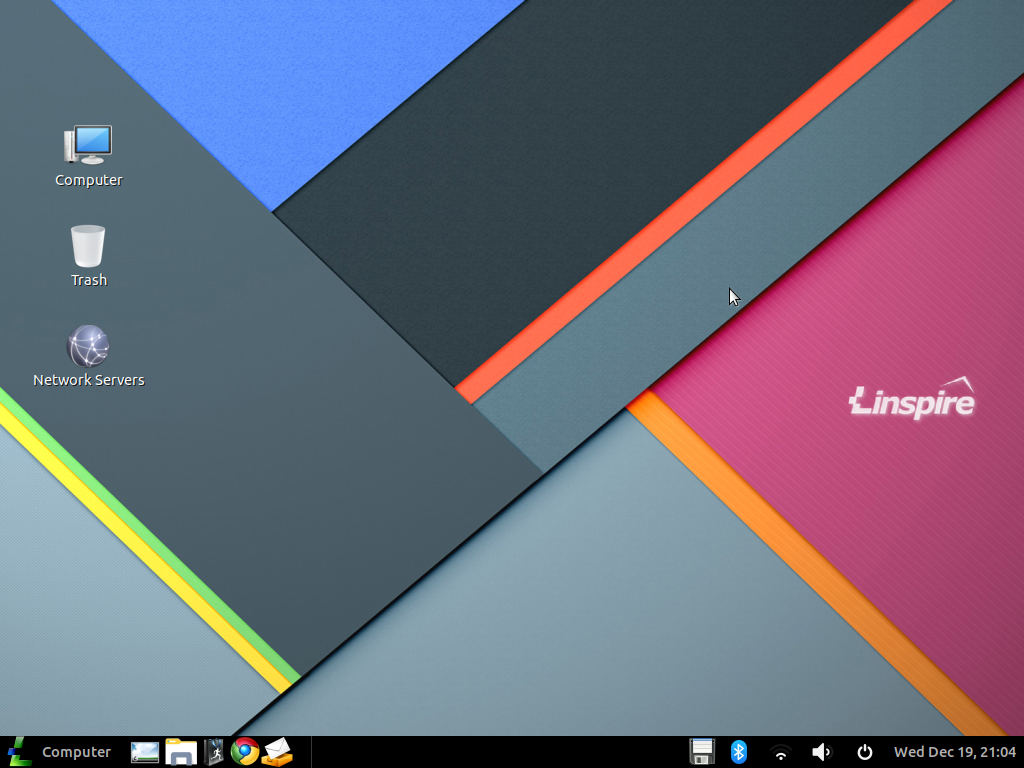Launch the image viewer from the taskbar
The width and height of the screenshot is (1024, 768).
click(144, 751)
